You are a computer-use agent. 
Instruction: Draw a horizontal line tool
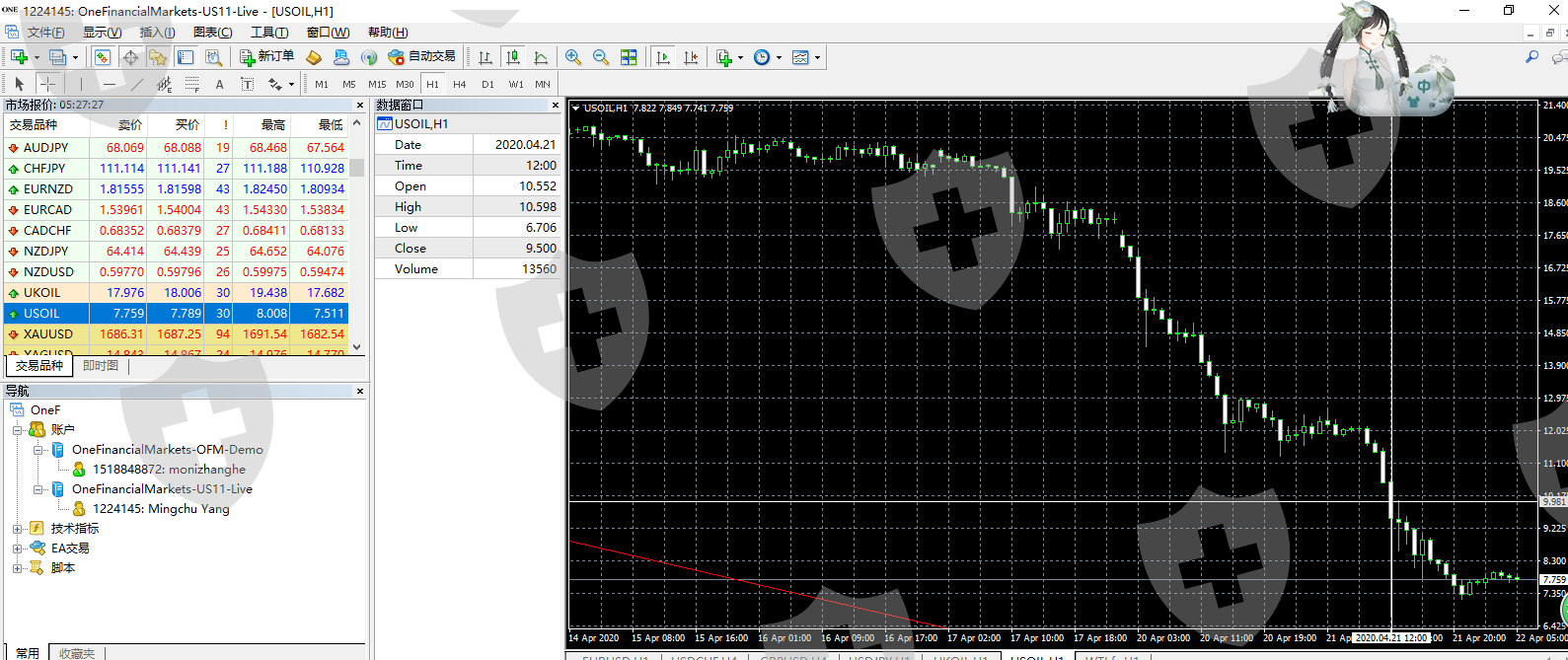[x=110, y=84]
